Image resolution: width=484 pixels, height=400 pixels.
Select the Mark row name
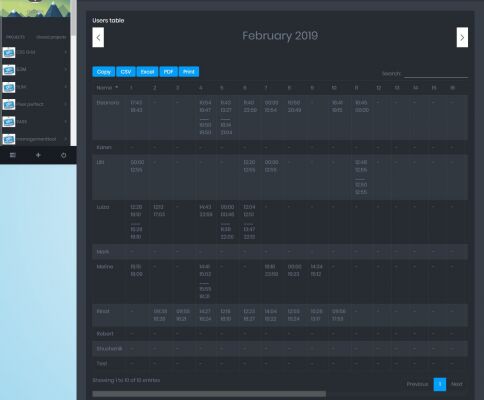click(x=102, y=252)
